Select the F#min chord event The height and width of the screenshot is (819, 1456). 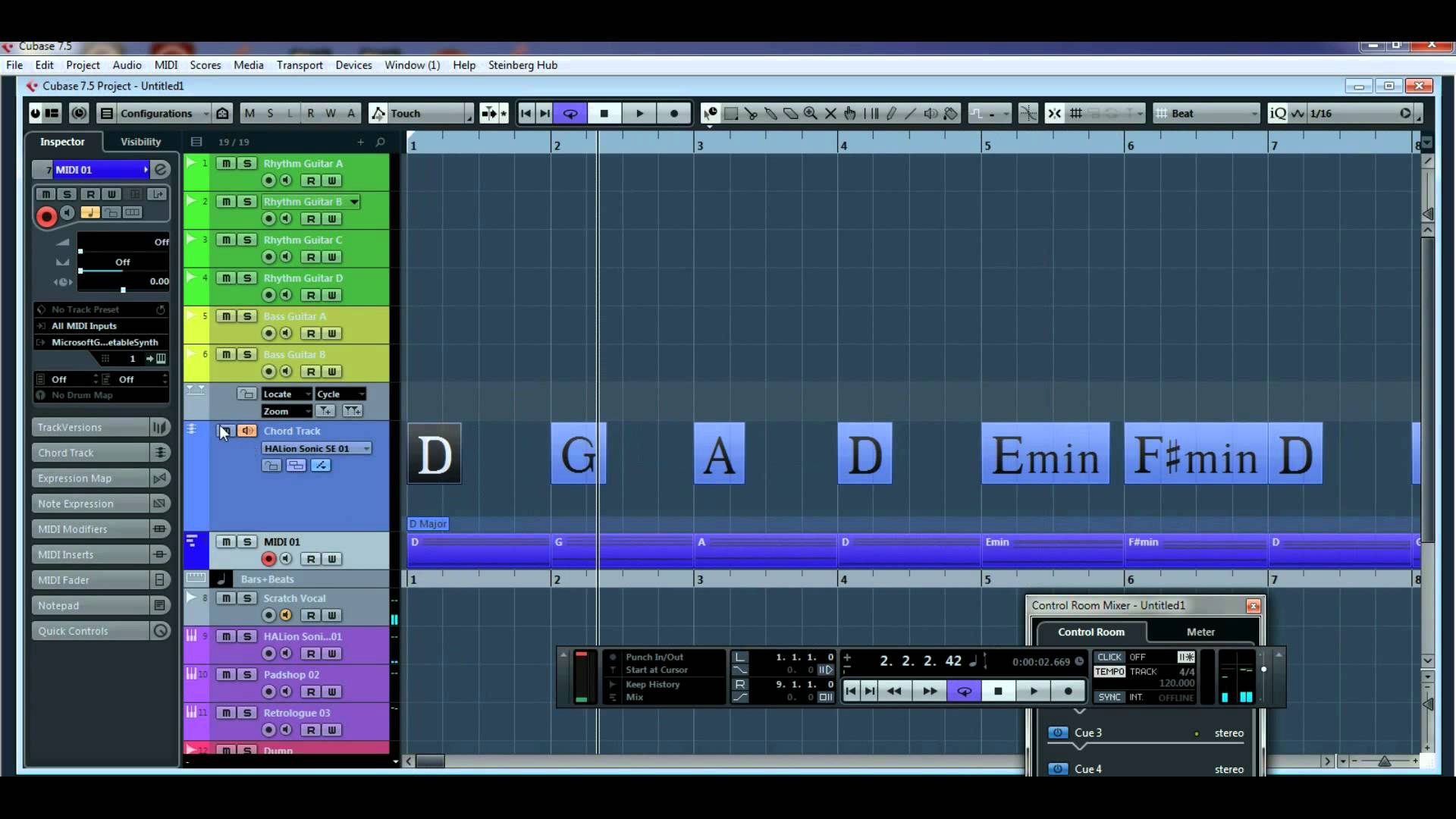tap(1195, 454)
